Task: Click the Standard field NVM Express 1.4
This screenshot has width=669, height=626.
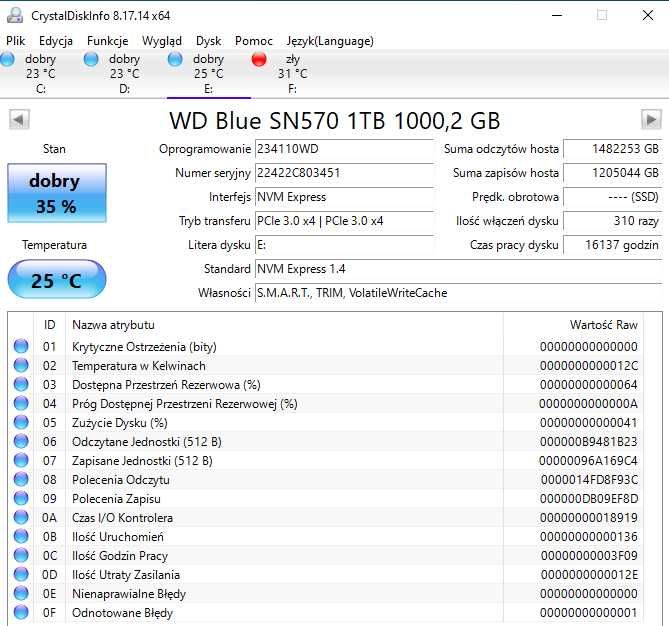Action: tap(459, 269)
